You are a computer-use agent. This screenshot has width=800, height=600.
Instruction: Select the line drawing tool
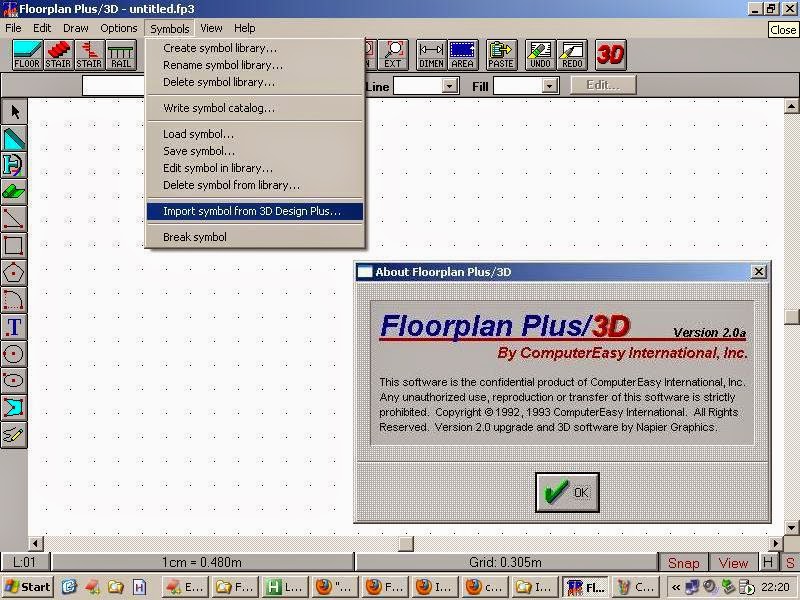[14, 219]
